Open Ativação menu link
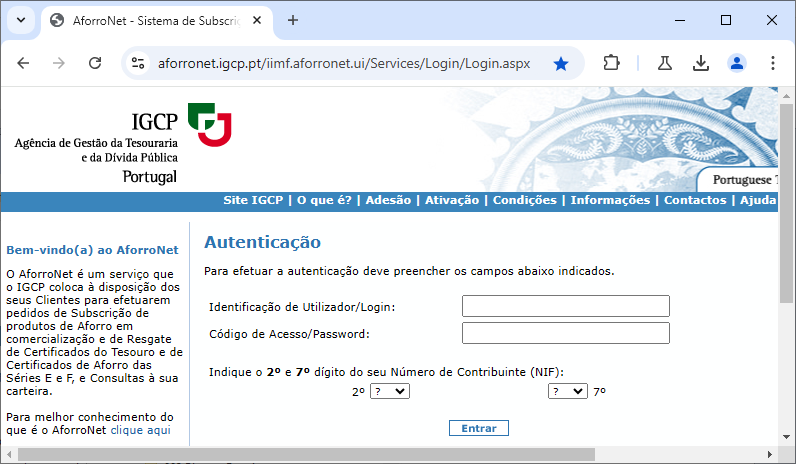 [x=452, y=200]
